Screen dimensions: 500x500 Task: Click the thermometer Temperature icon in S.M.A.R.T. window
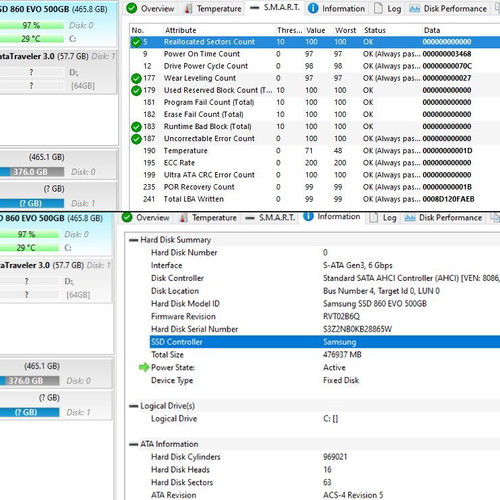point(188,8)
